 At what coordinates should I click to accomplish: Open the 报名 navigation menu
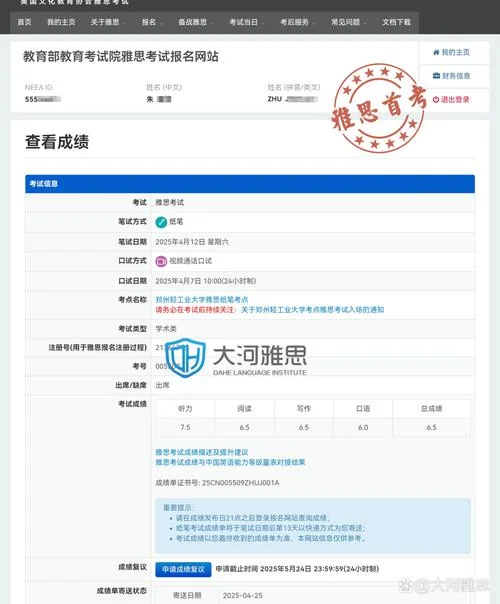(152, 22)
